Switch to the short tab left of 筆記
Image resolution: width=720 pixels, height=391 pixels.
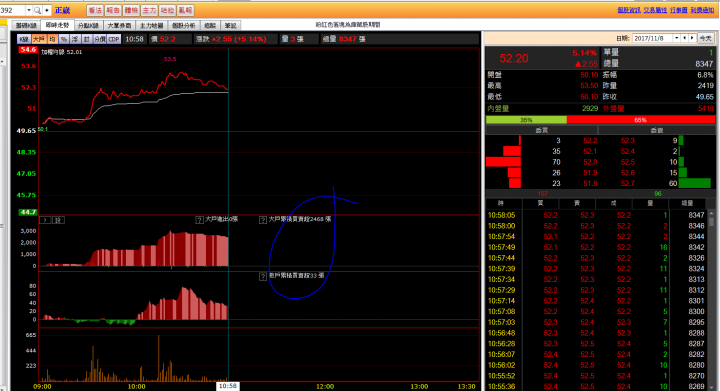(210, 26)
